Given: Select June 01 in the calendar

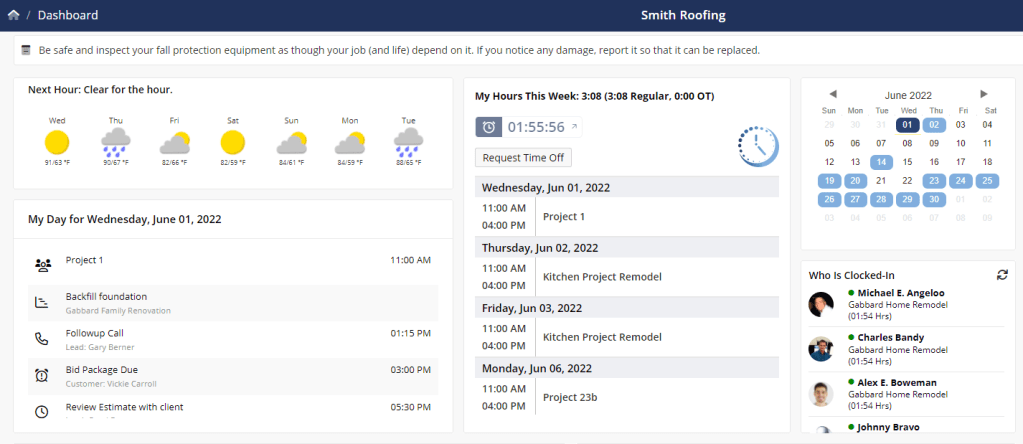Looking at the screenshot, I should 907,125.
